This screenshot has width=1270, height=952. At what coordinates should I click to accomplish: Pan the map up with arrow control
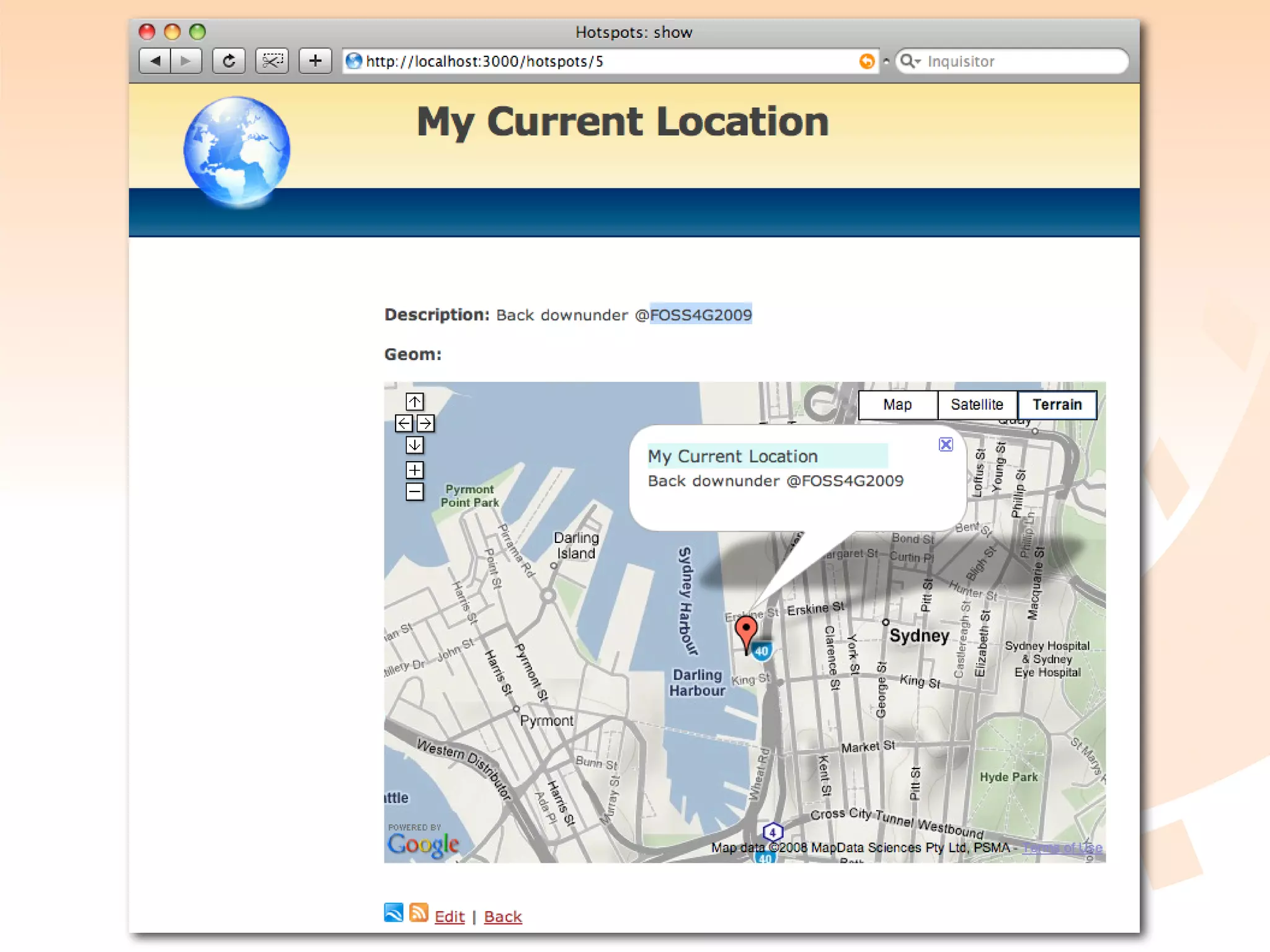coord(414,402)
